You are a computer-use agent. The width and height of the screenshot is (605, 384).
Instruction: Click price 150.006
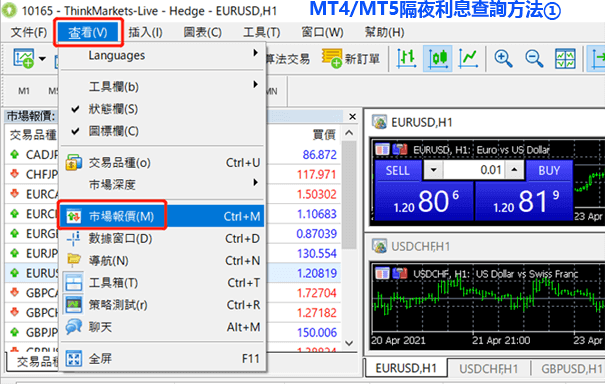coord(316,332)
